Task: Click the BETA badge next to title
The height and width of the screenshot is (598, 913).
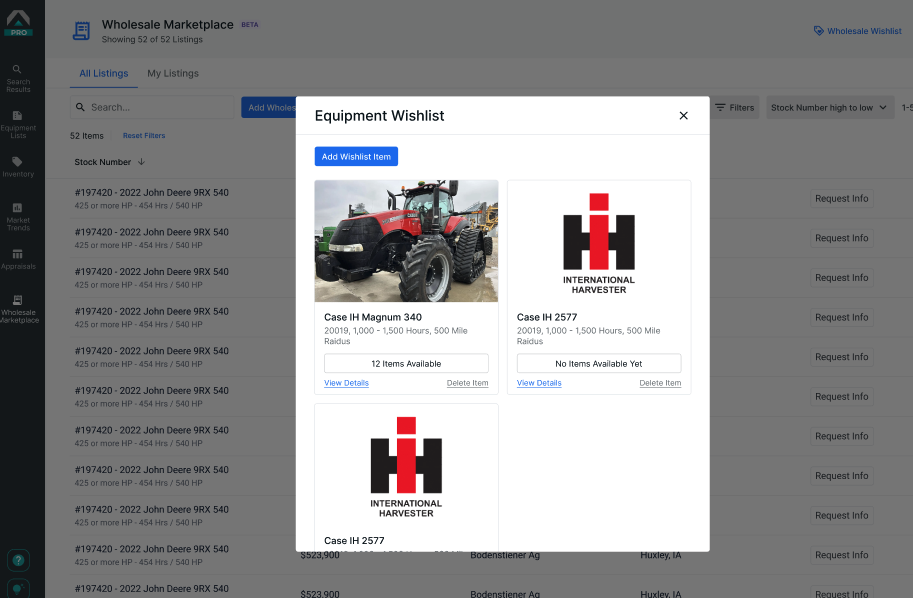Action: coord(250,24)
